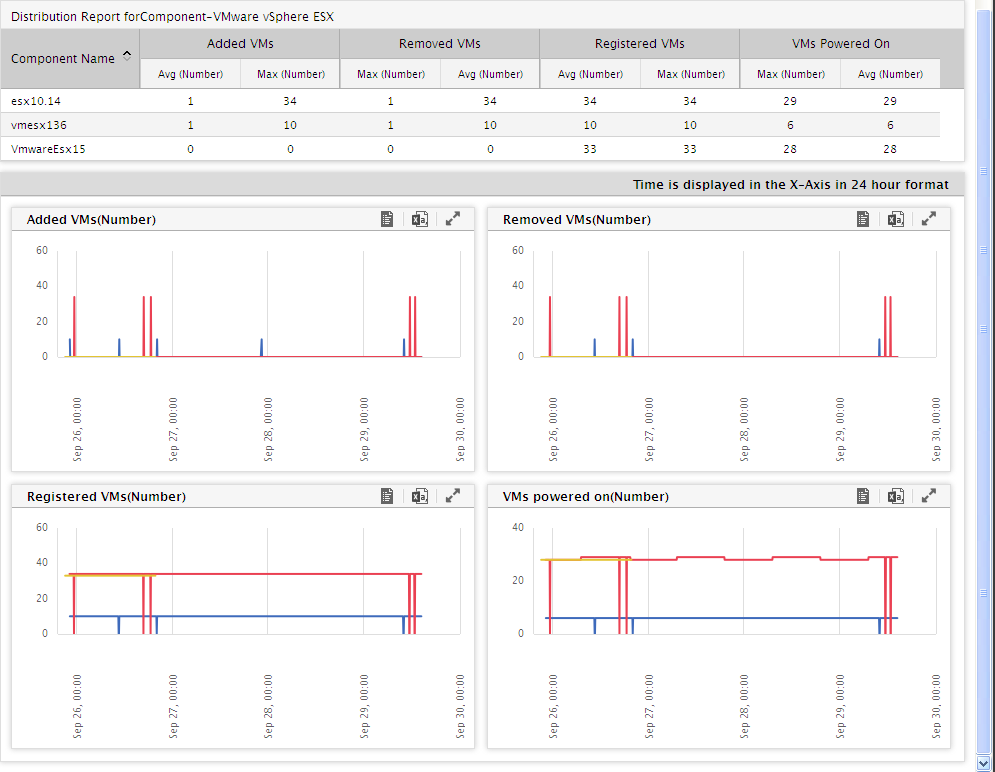
Task: Click VmwareEsx15 Registered VMs avg value 33
Action: (590, 149)
